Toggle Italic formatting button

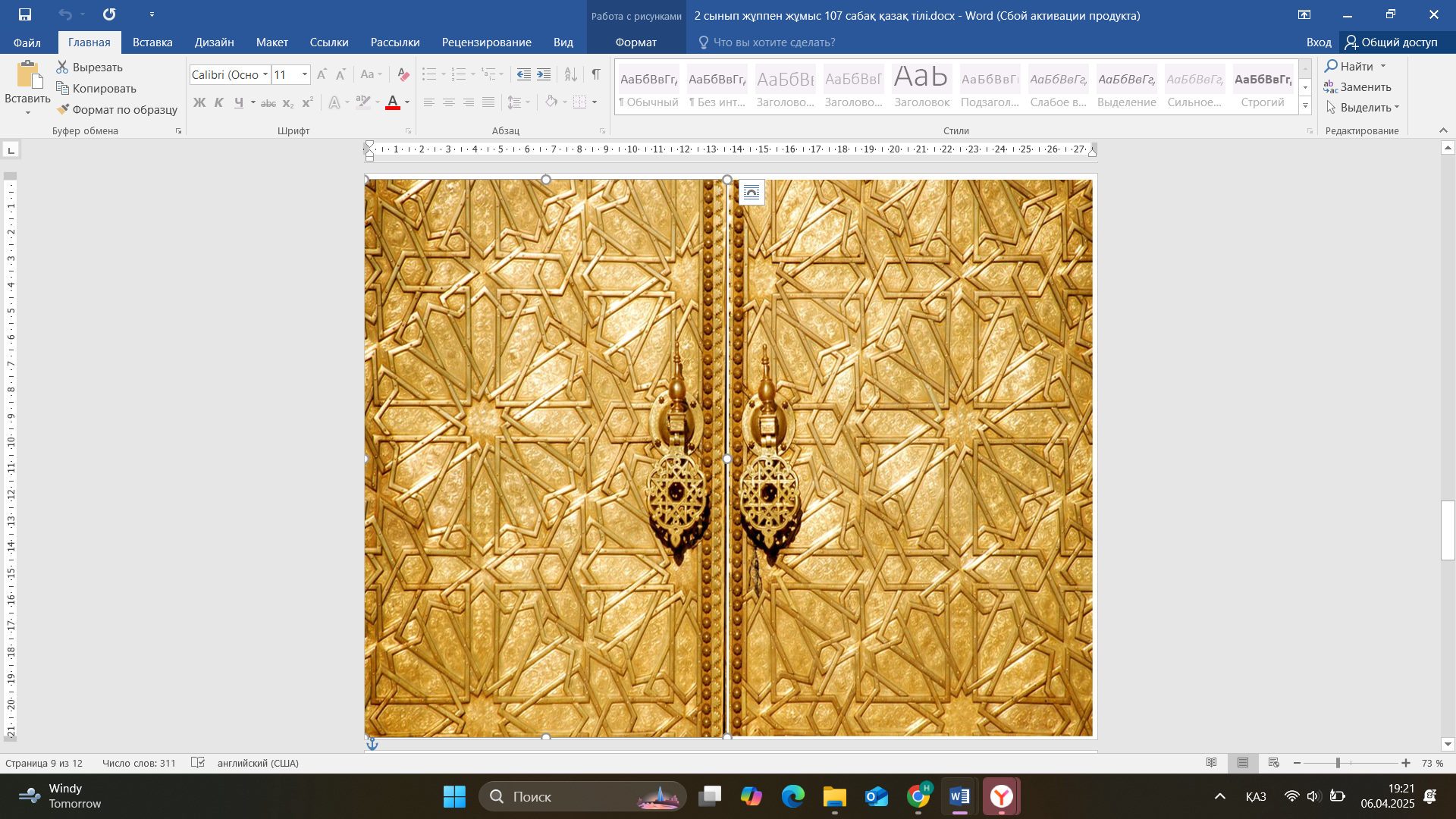pyautogui.click(x=219, y=102)
